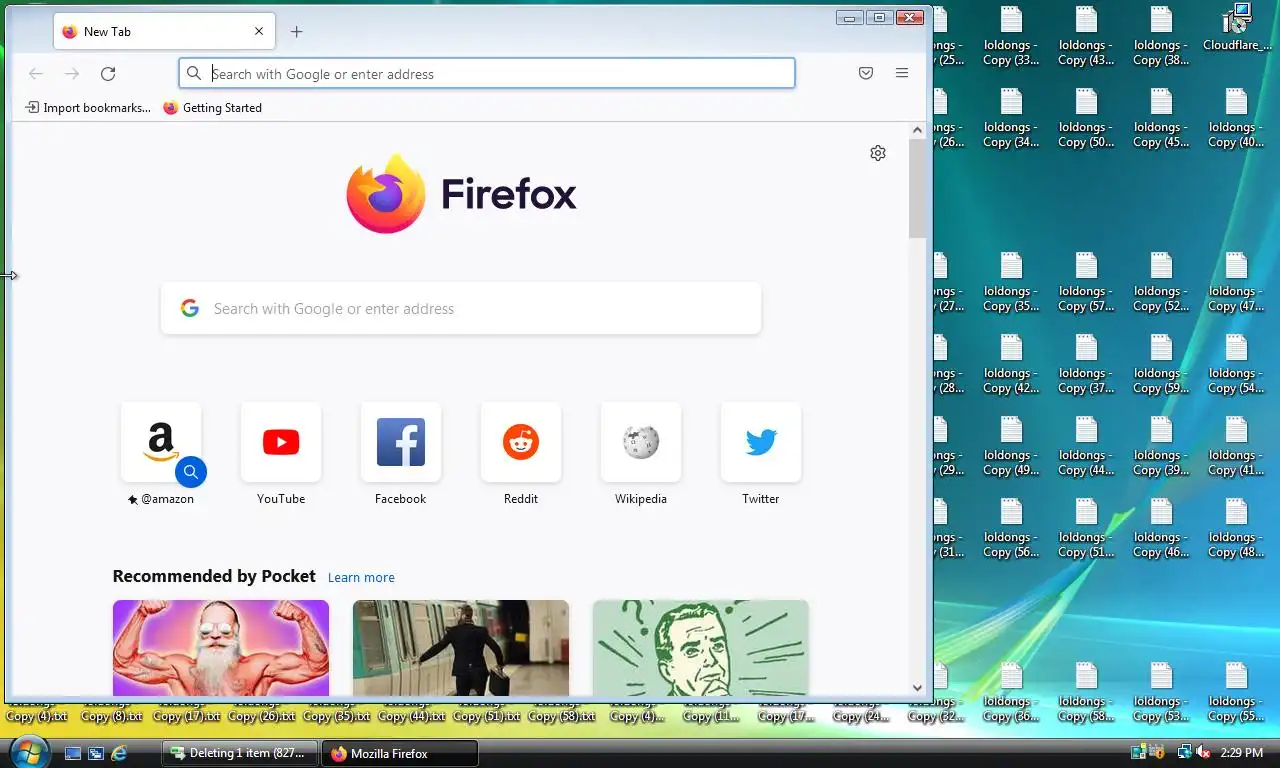1280x768 pixels.
Task: Select loldongs - Copy (42 desktop file
Action: pyautogui.click(x=1011, y=364)
